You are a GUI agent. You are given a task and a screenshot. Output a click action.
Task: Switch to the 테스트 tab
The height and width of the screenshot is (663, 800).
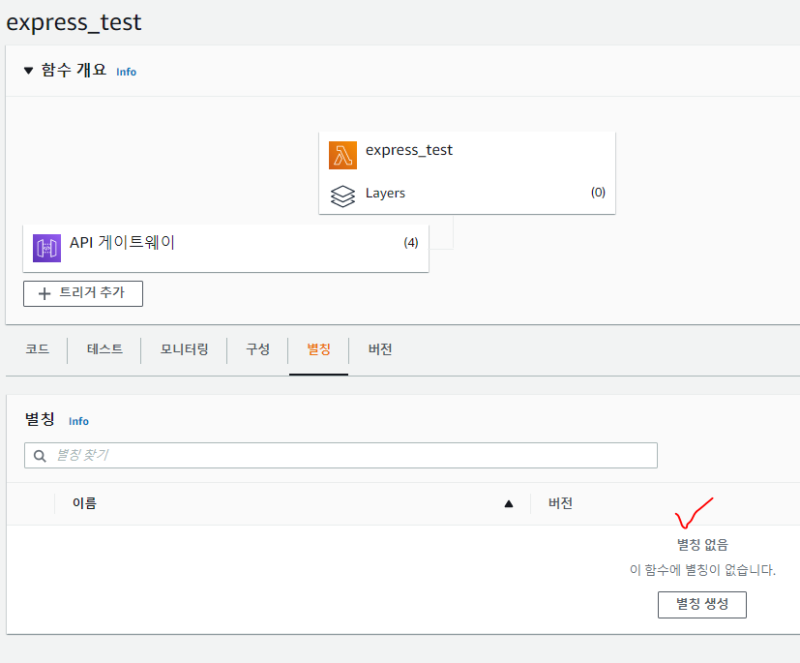click(105, 349)
